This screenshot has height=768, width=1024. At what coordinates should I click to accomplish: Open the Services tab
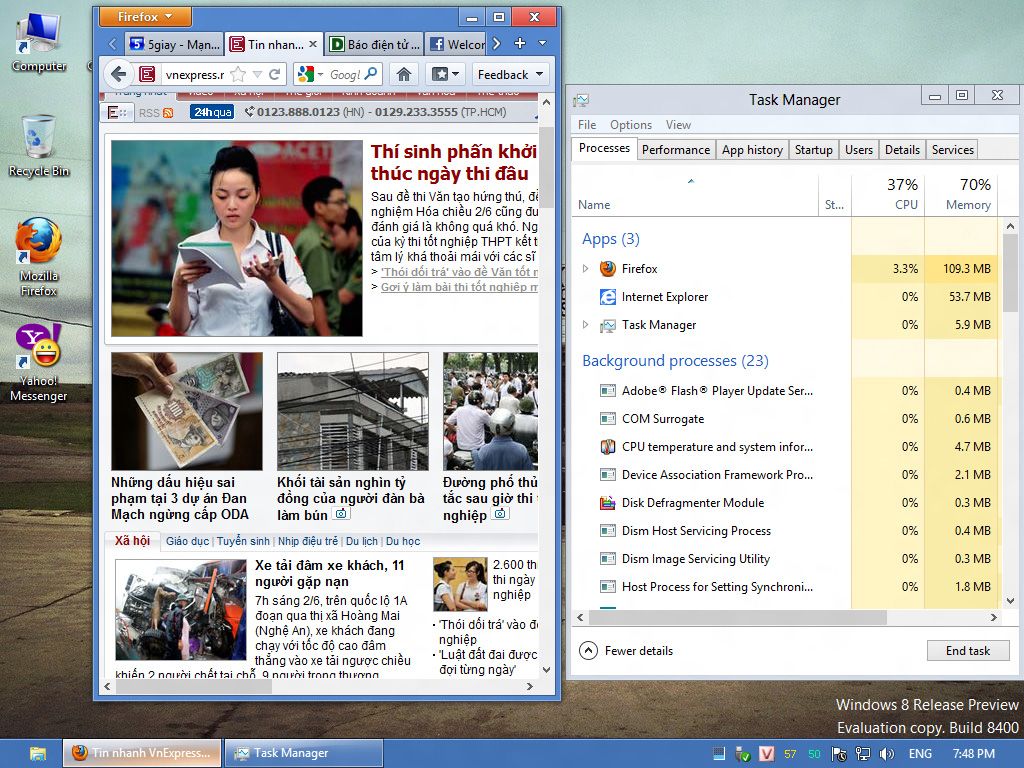[x=953, y=150]
